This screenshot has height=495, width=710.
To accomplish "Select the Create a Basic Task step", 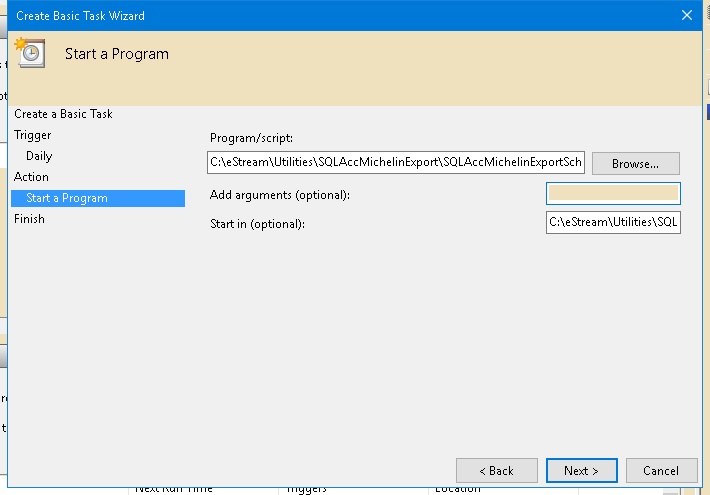I will [63, 114].
